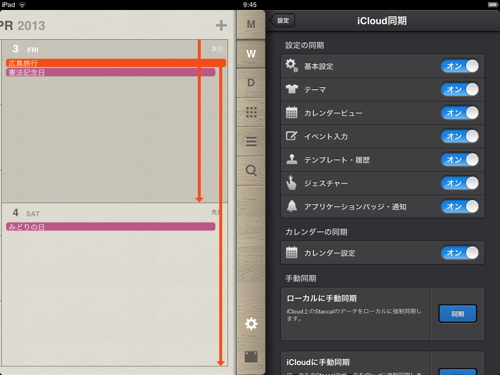500x375 pixels.
Task: Open the みどりの日 holiday event
Action: coord(110,227)
